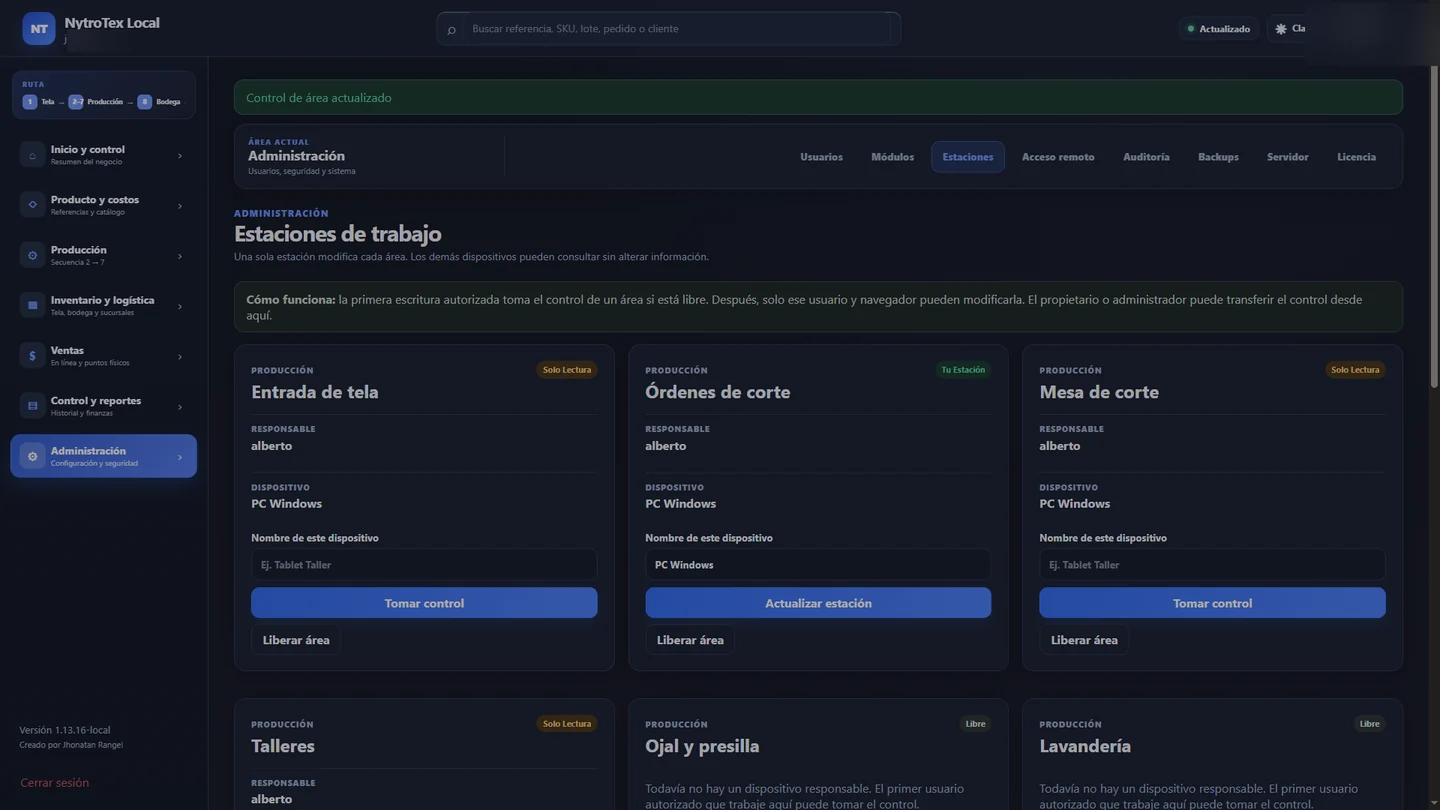Expand the Control y reportes chevron
This screenshot has height=810, width=1440.
(180, 407)
